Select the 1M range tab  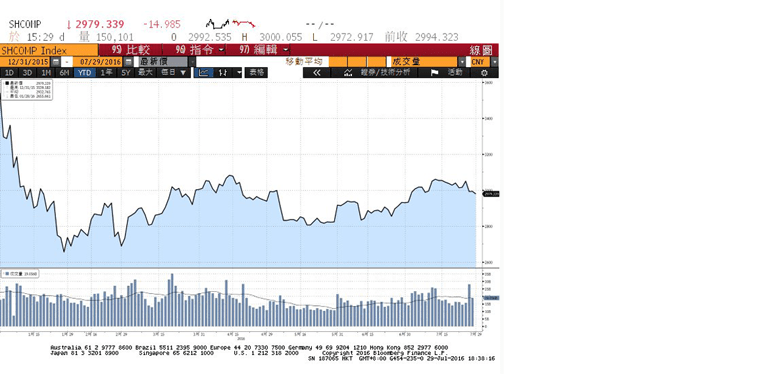coord(46,73)
